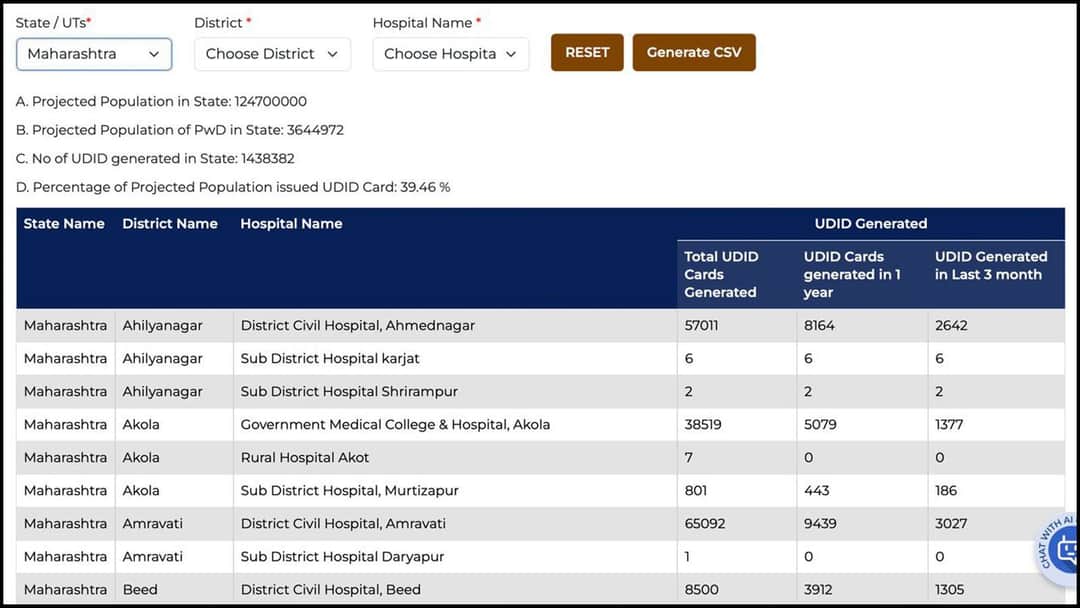This screenshot has height=608, width=1080.
Task: Open the Choose Hospital dropdown
Action: tap(450, 54)
